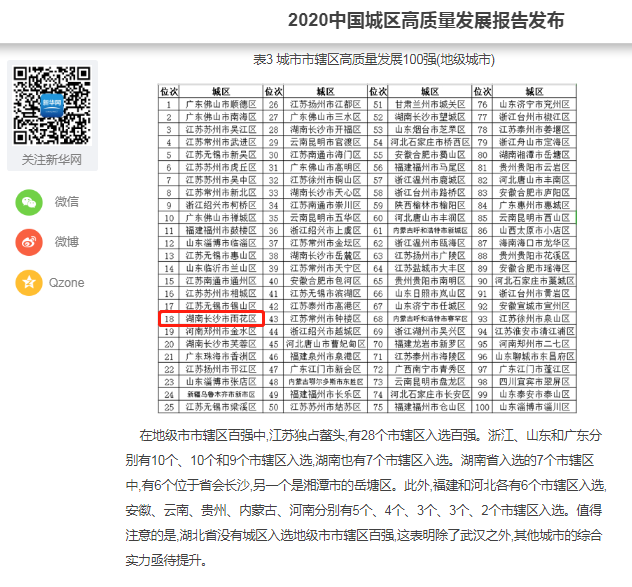Click table cell 贵州贵阳市云岩区
This screenshot has width=632, height=587.
click(534, 167)
